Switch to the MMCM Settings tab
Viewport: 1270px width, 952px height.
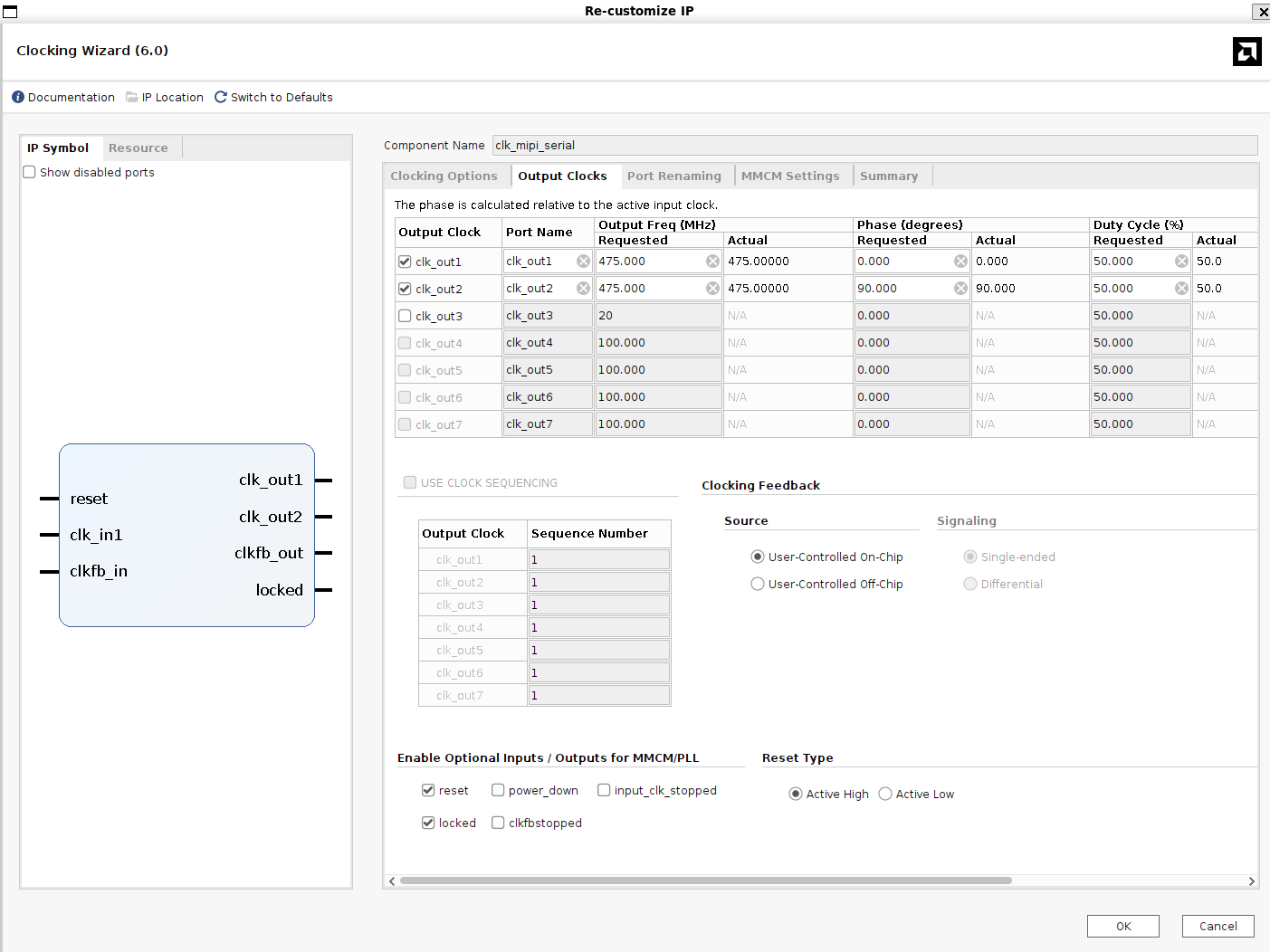(789, 176)
